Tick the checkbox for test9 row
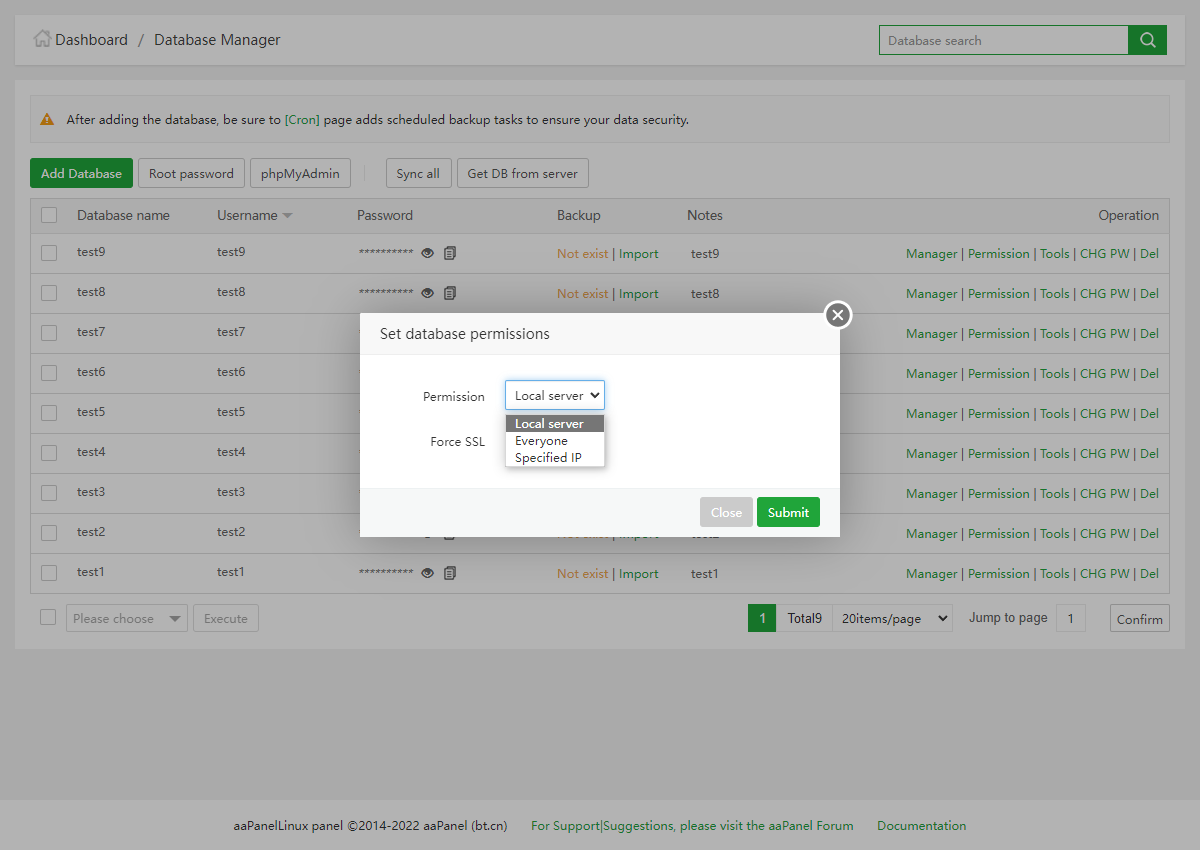The image size is (1200, 850). (49, 253)
